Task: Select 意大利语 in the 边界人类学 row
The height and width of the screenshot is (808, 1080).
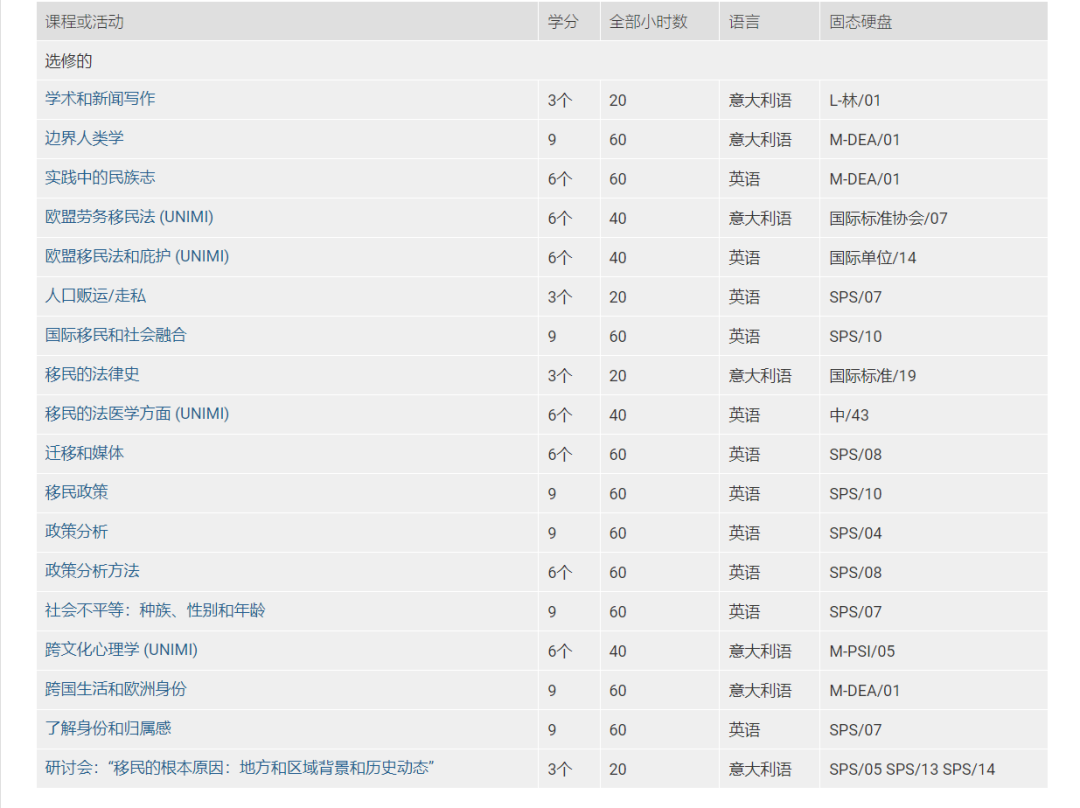Action: pos(760,140)
